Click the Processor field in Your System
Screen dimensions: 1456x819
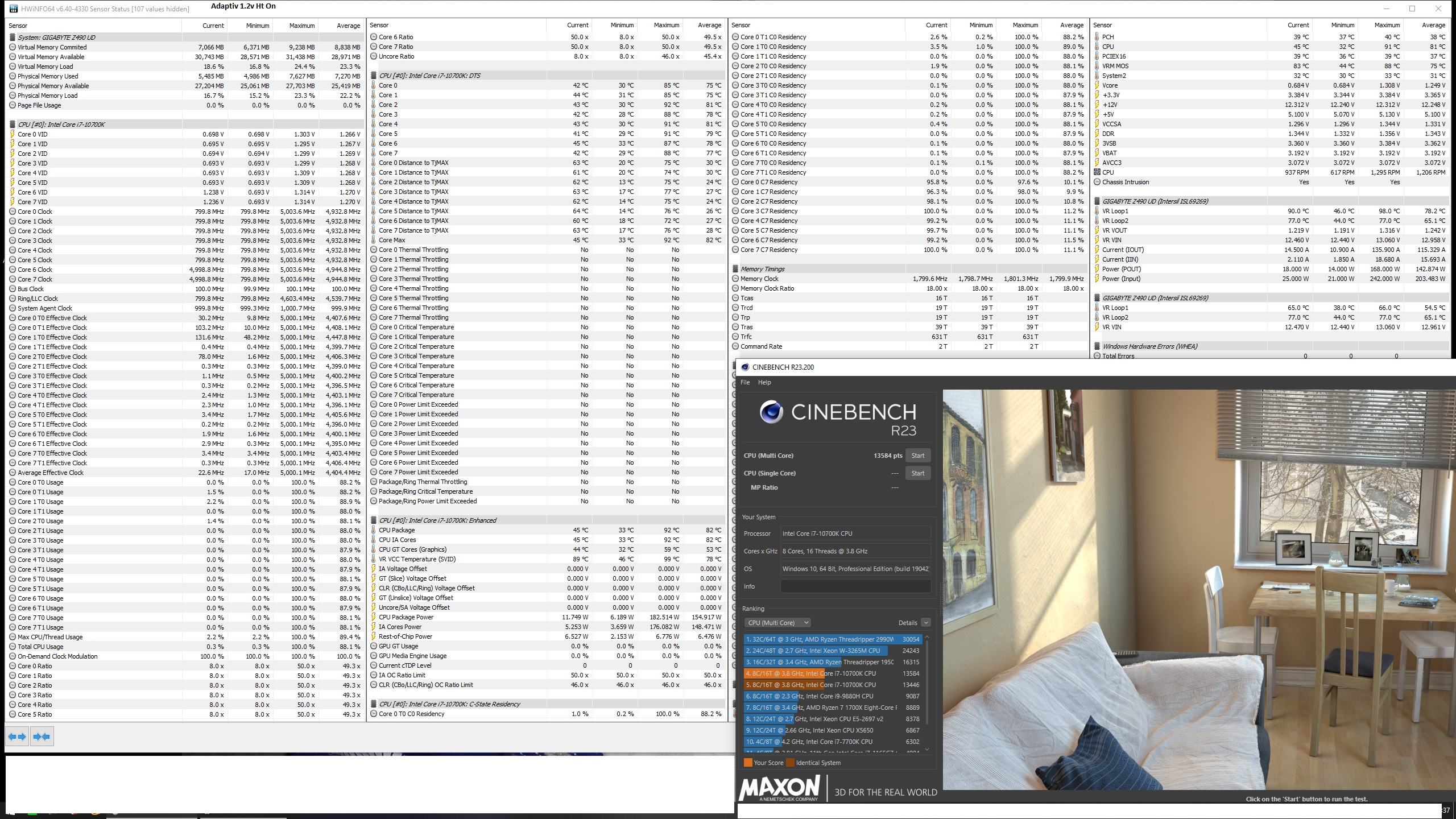pos(855,533)
